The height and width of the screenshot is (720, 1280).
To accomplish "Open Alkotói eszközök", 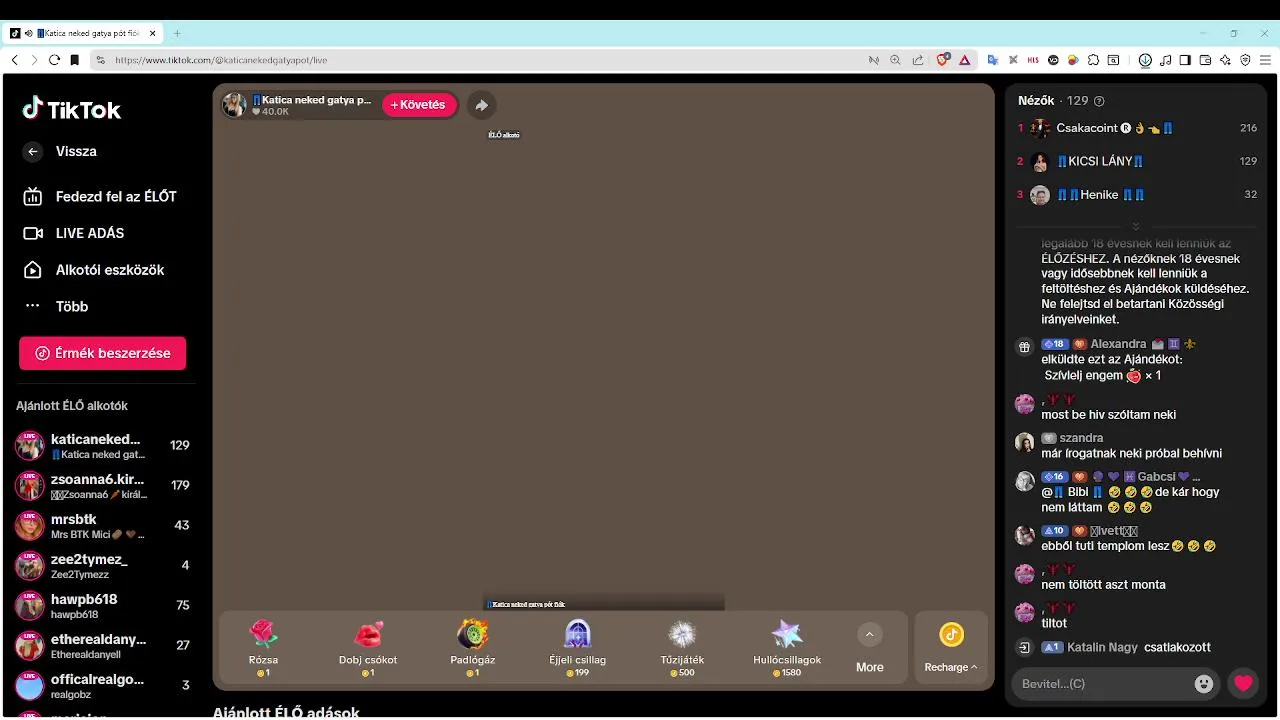I will [x=94, y=270].
